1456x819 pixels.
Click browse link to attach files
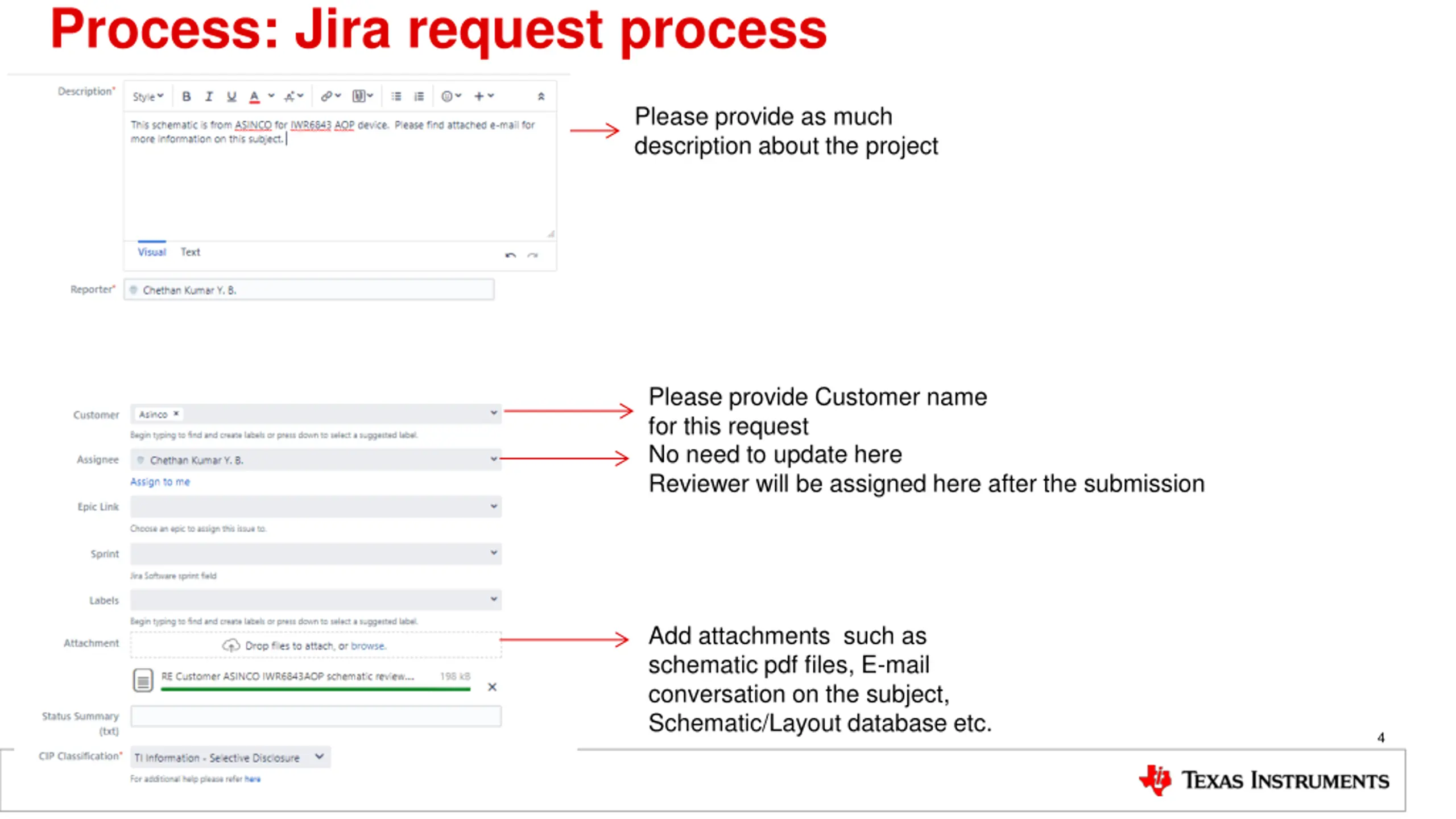click(367, 646)
